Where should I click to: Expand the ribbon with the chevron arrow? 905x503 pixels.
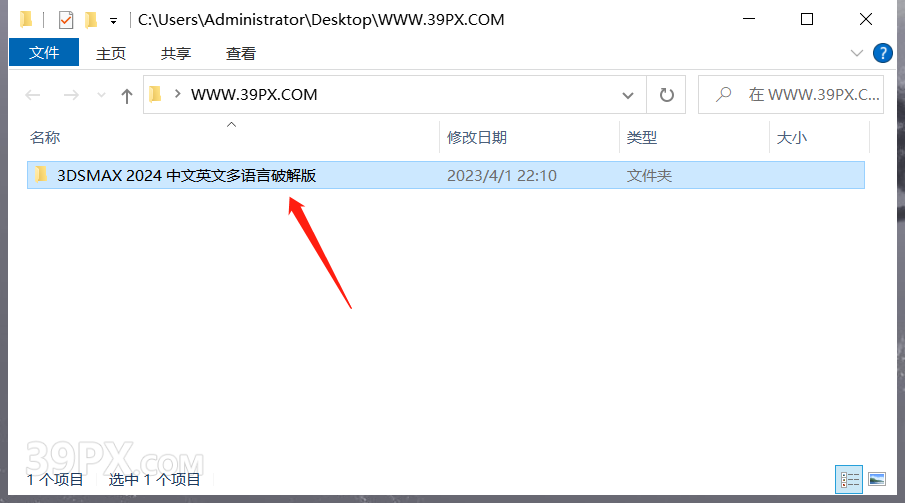click(857, 53)
